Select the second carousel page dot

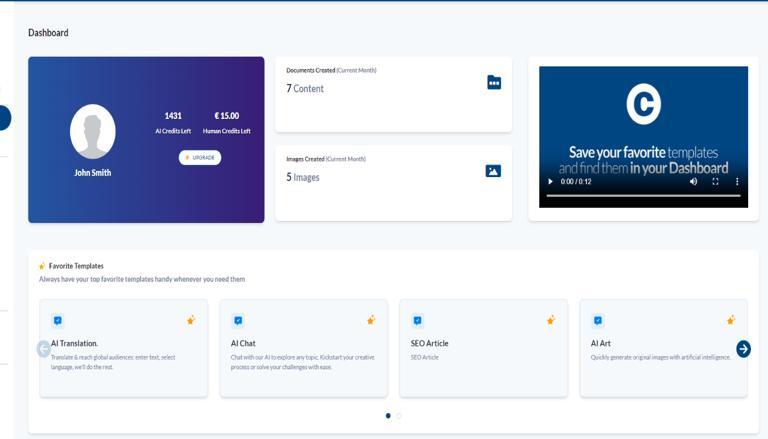[399, 415]
